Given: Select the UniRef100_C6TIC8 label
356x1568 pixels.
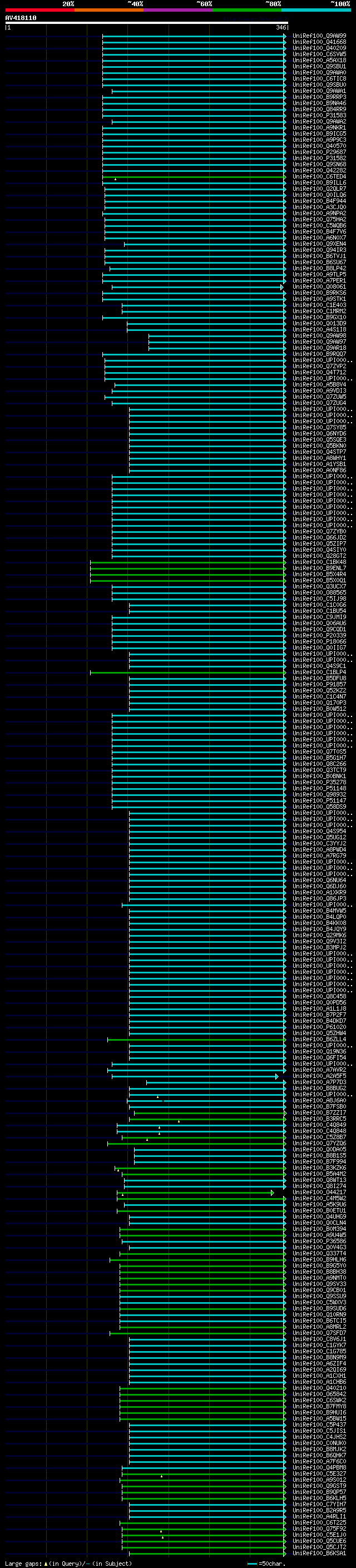Looking at the screenshot, I should [x=319, y=78].
